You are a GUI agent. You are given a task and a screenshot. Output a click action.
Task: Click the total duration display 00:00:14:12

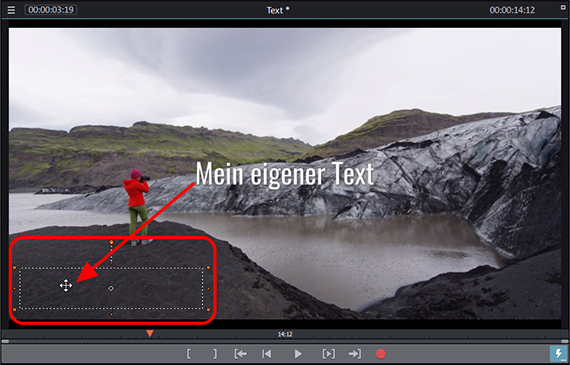(512, 10)
